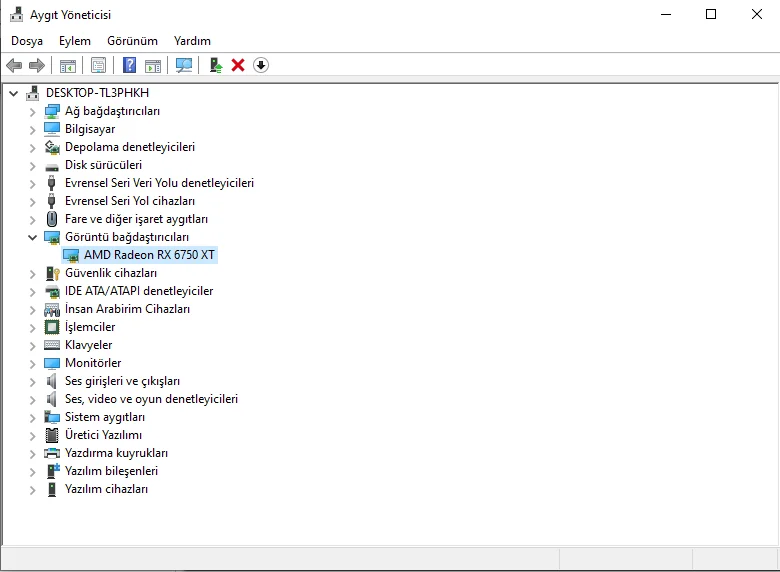Click the Üretici Yazılımı chip icon
Image resolution: width=780 pixels, height=572 pixels.
tap(52, 435)
